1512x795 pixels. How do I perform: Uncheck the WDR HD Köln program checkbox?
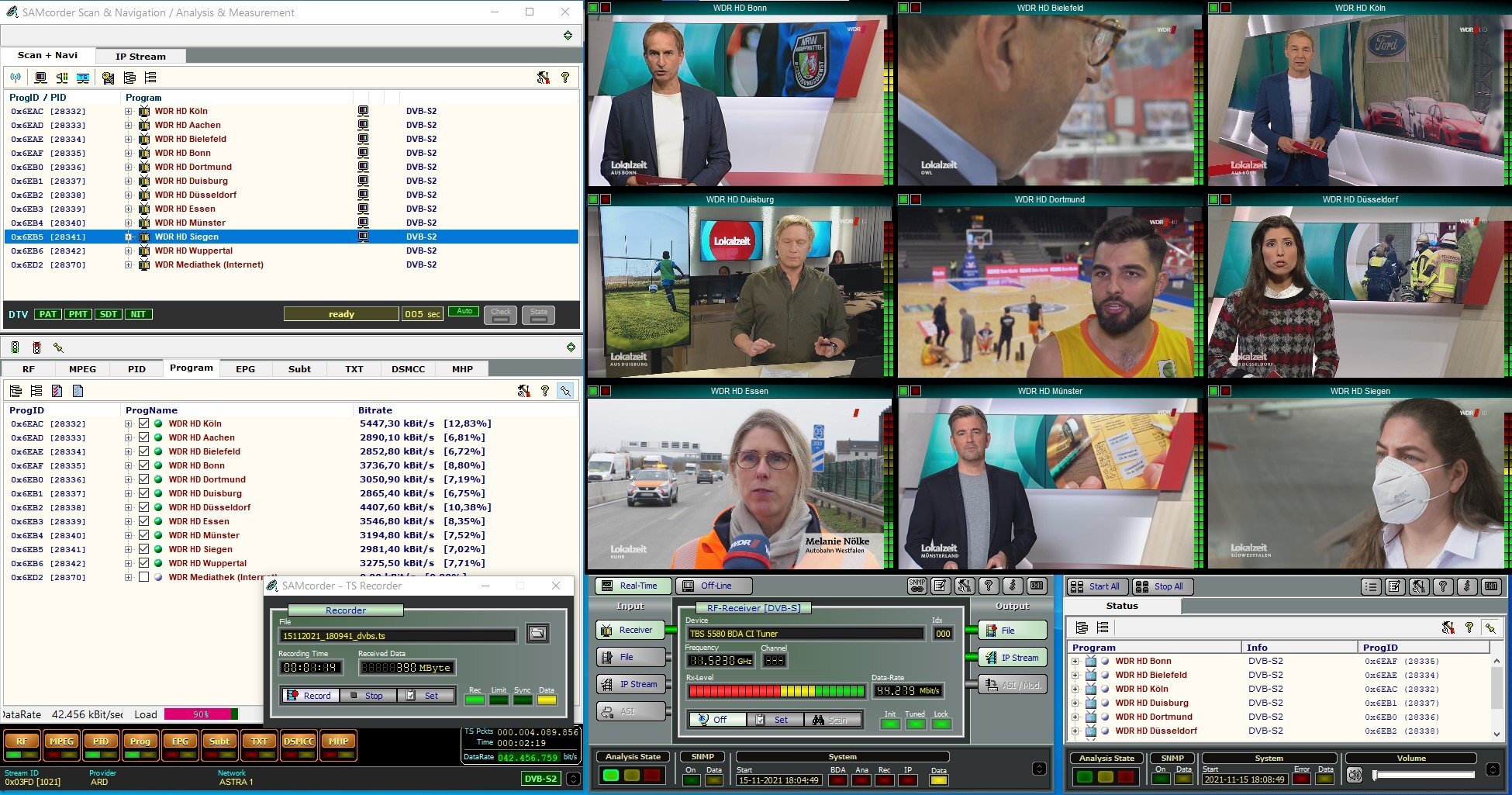pos(143,423)
